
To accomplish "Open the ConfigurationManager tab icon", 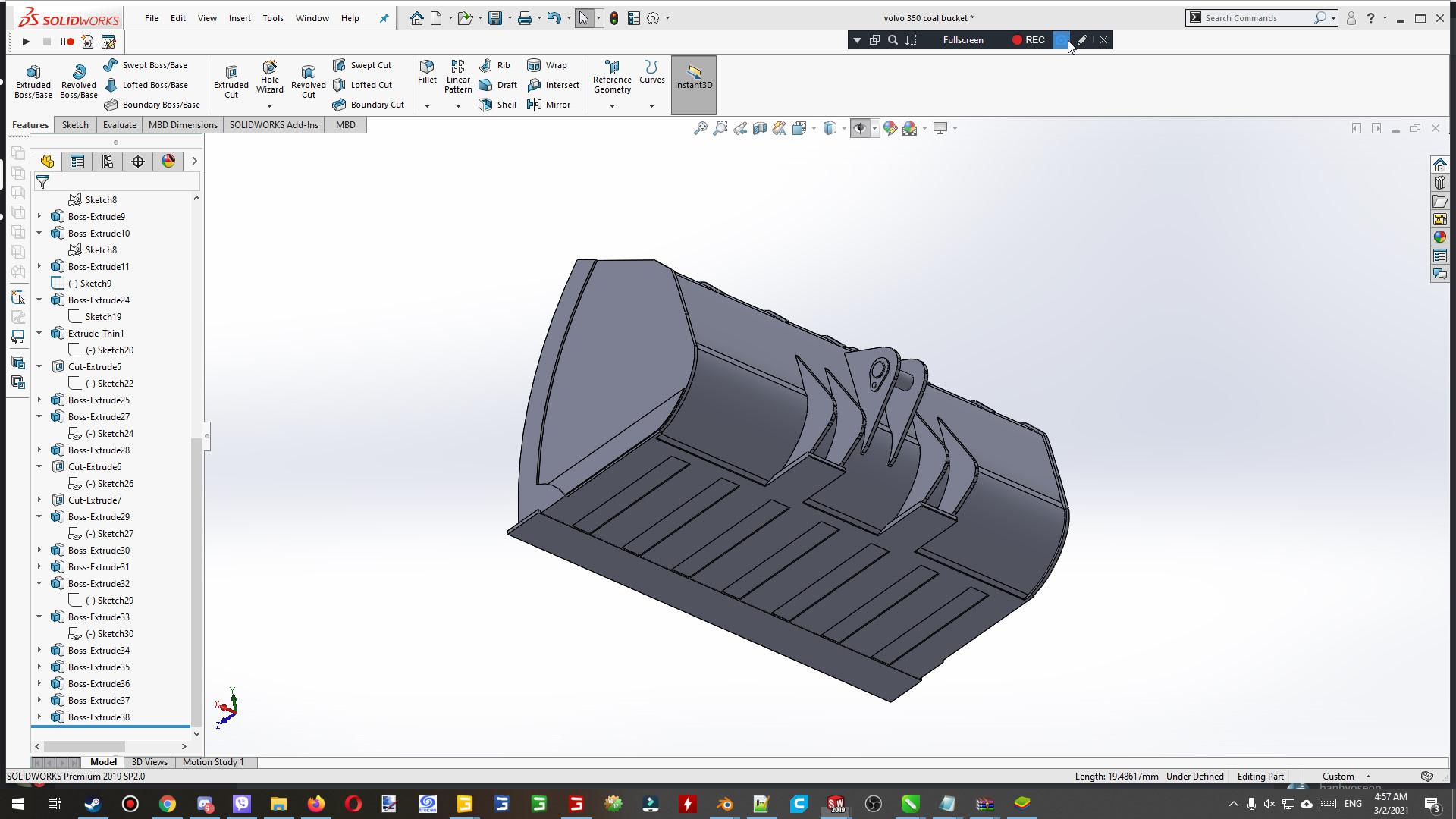I will (108, 161).
